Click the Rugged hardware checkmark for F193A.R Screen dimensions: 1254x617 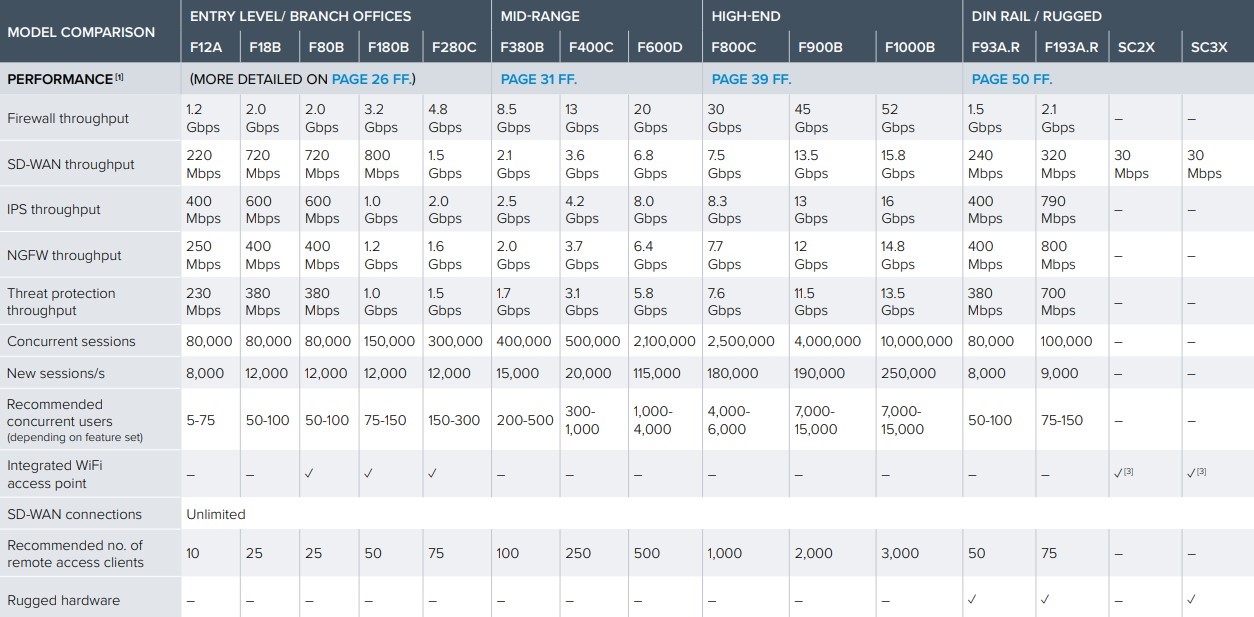[1045, 600]
